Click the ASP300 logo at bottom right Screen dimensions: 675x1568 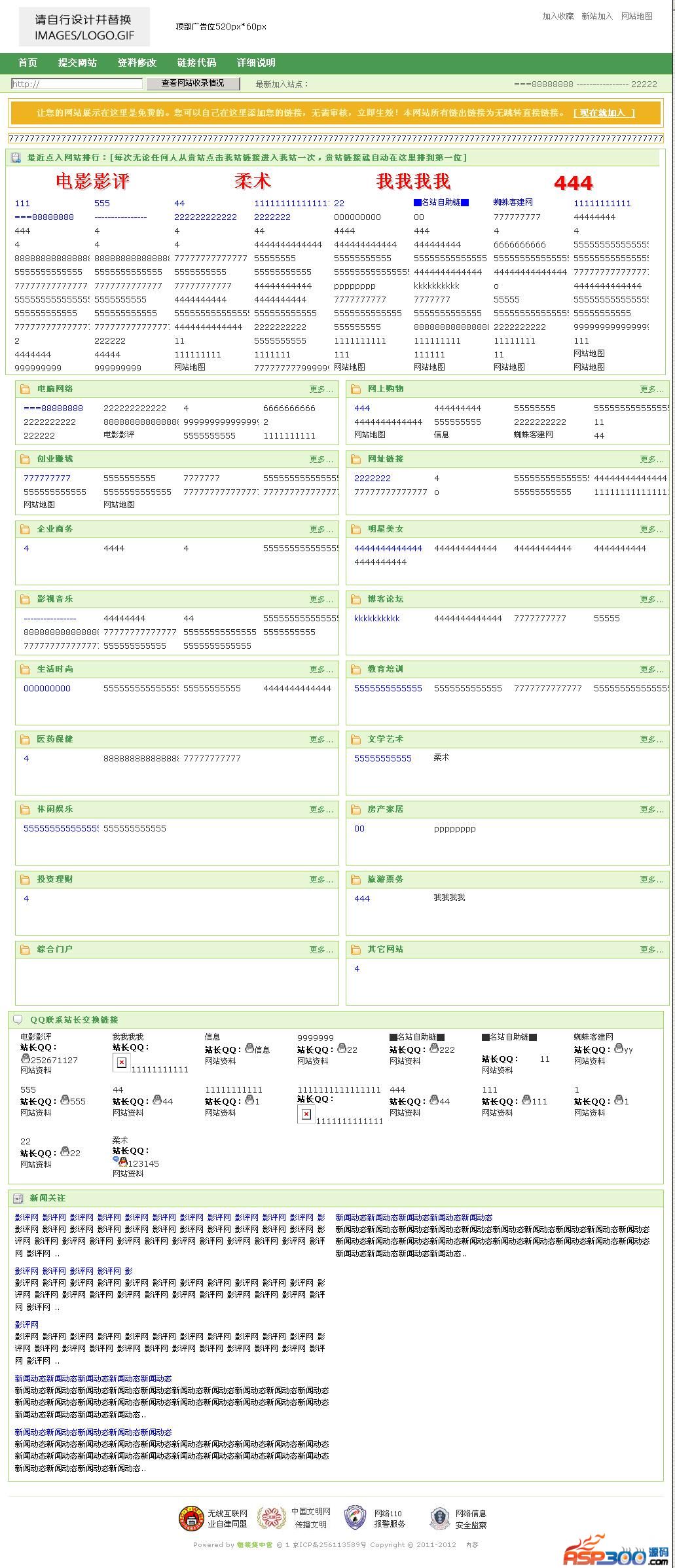[616, 1550]
